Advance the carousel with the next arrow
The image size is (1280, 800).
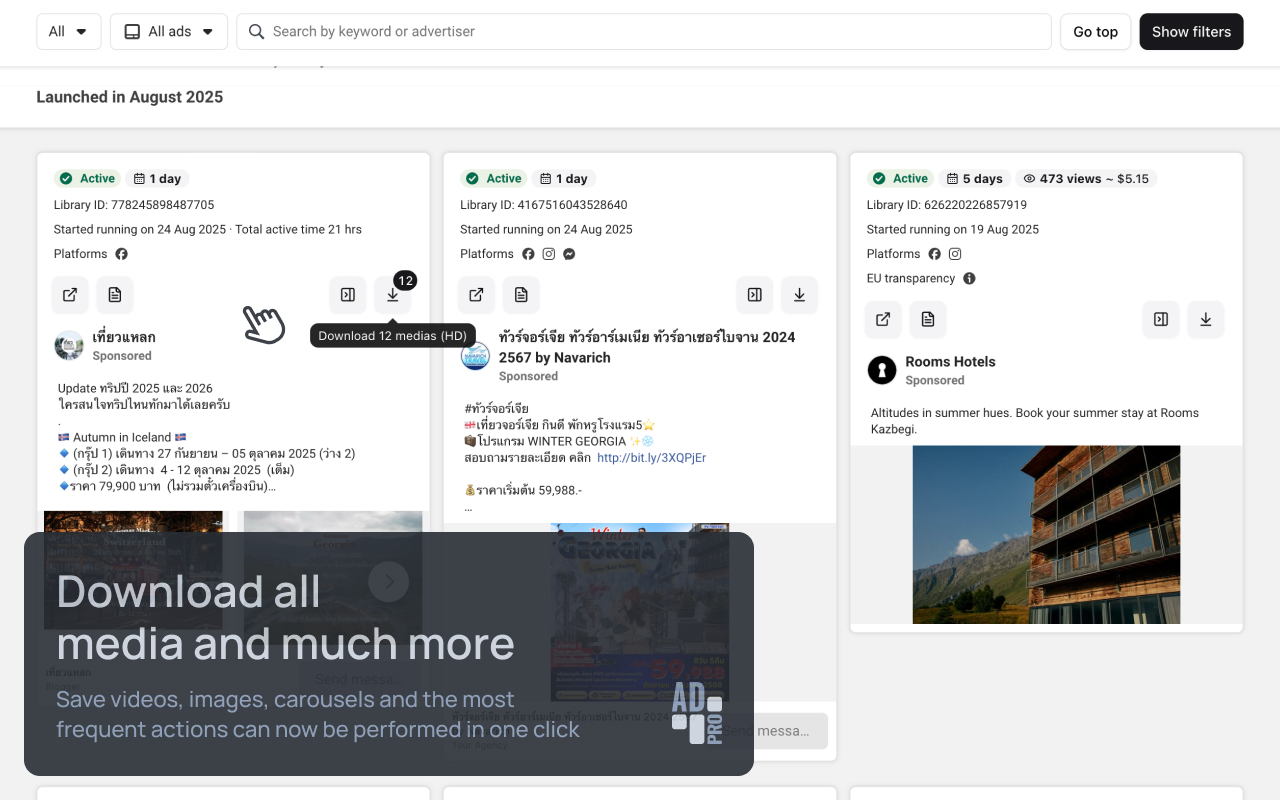pyautogui.click(x=388, y=581)
